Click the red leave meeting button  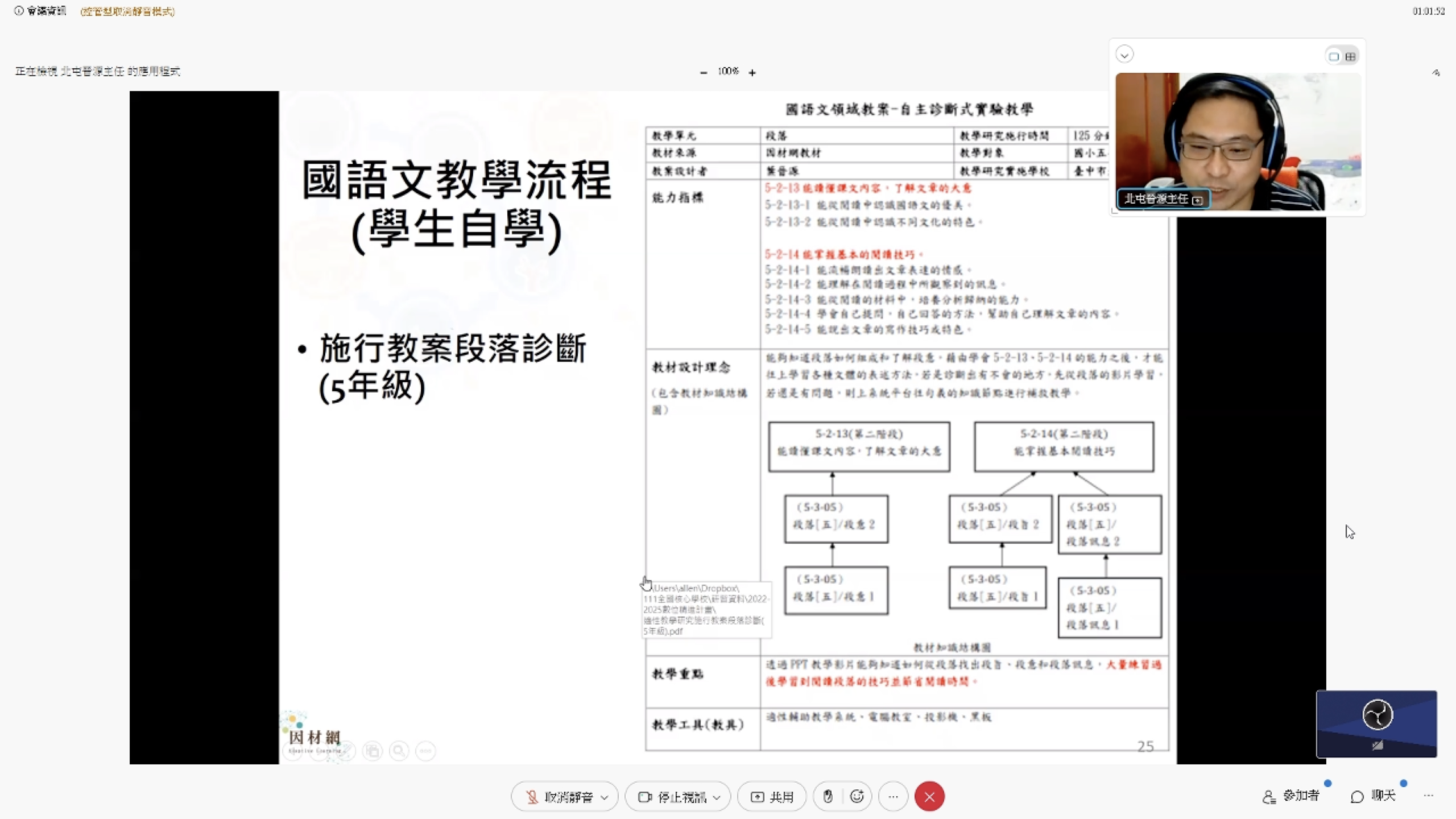pos(929,797)
